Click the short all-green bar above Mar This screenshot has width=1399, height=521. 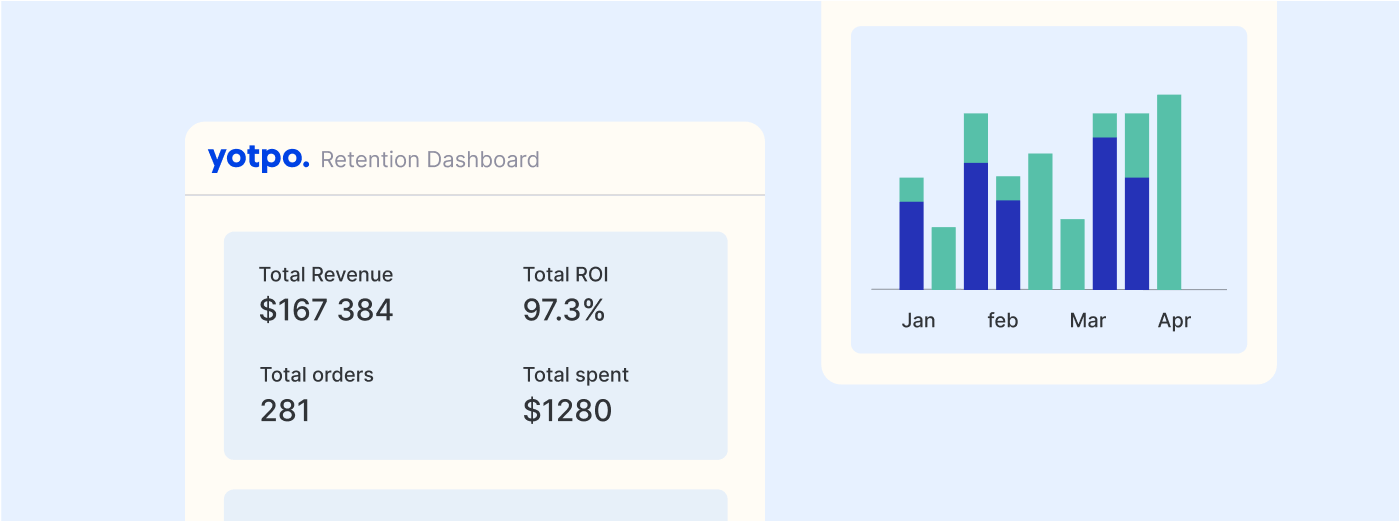click(x=1072, y=254)
